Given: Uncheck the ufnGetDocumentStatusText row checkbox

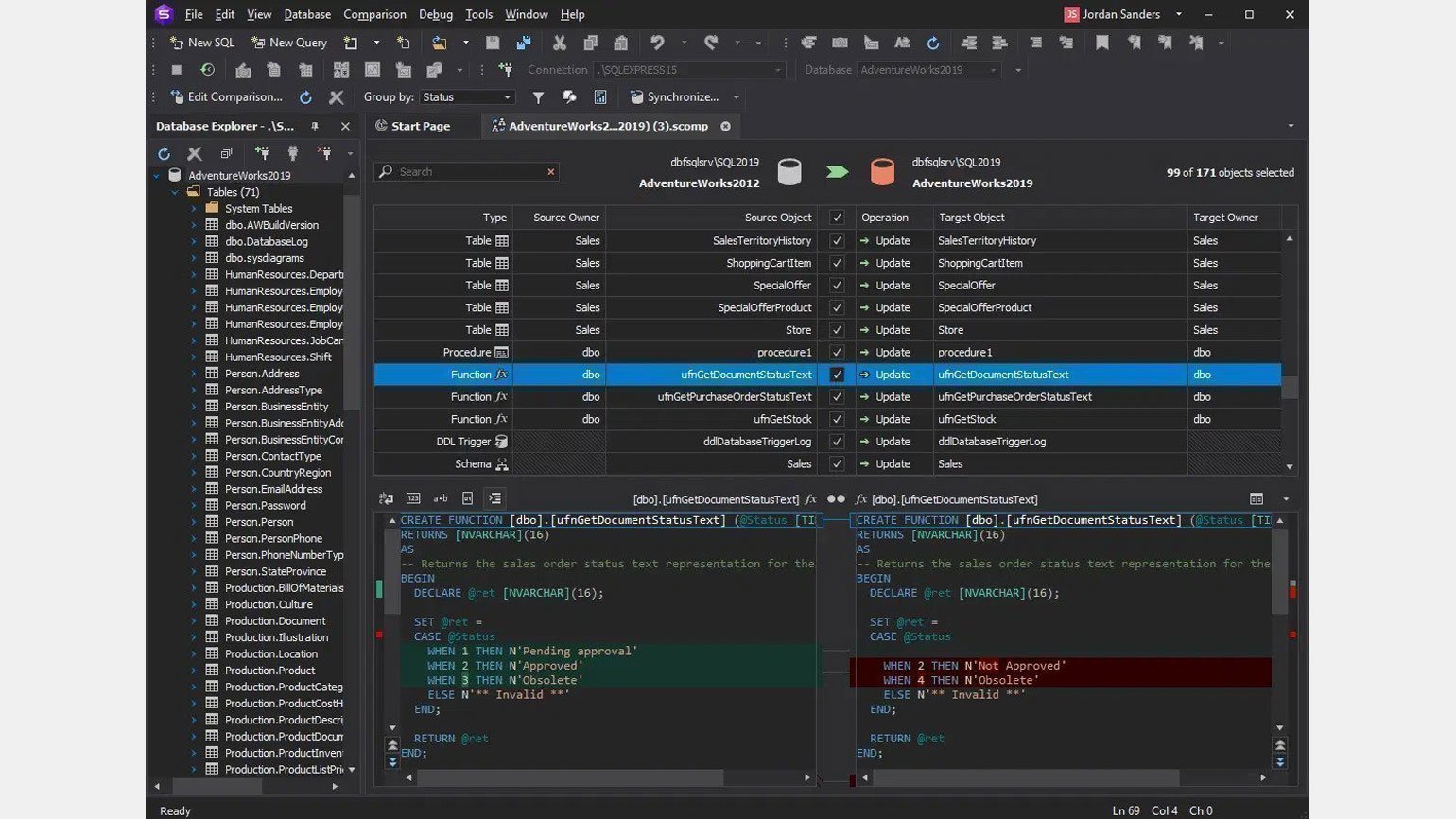Looking at the screenshot, I should (x=837, y=375).
